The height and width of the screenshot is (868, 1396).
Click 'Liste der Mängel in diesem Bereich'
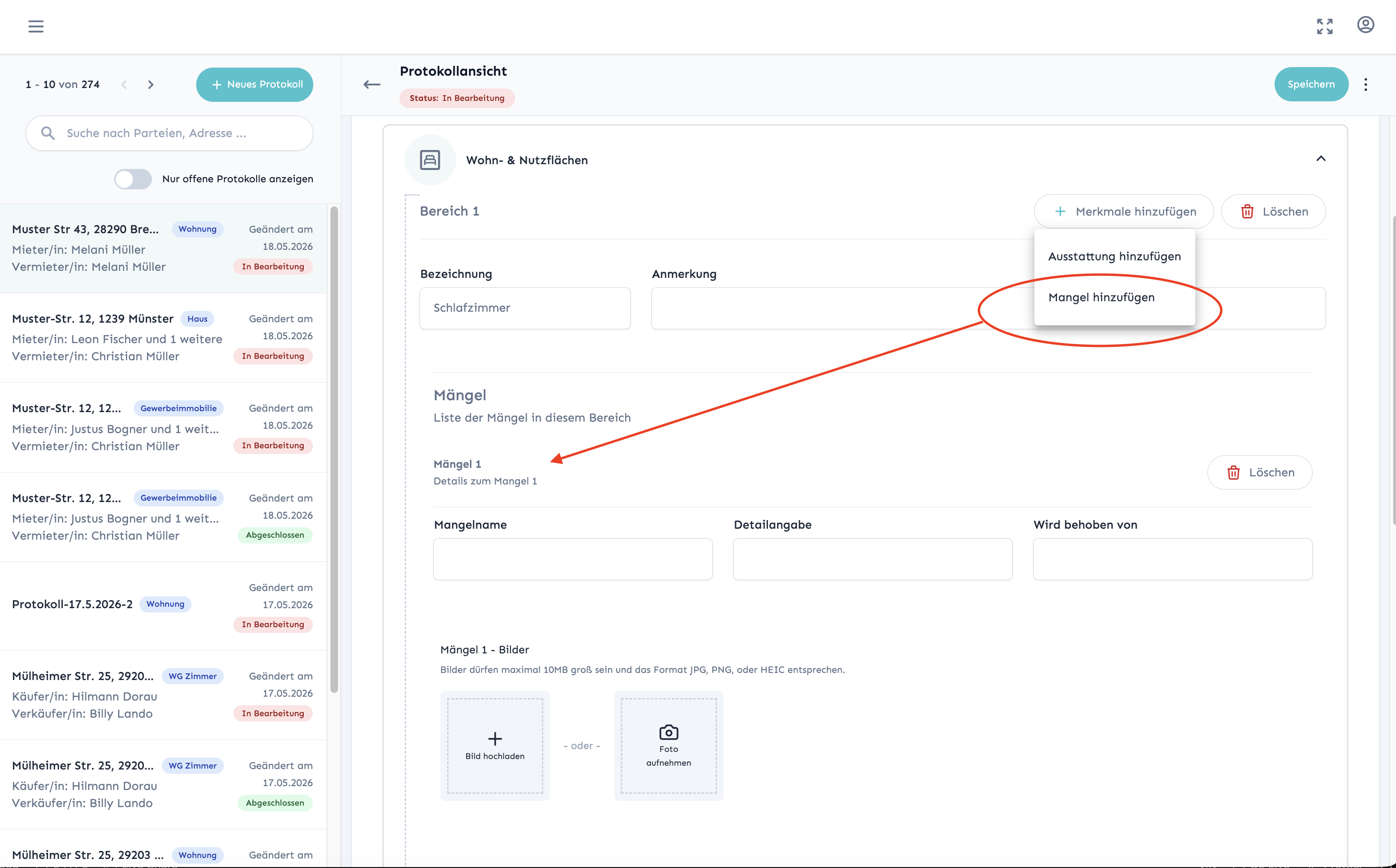[x=532, y=418]
